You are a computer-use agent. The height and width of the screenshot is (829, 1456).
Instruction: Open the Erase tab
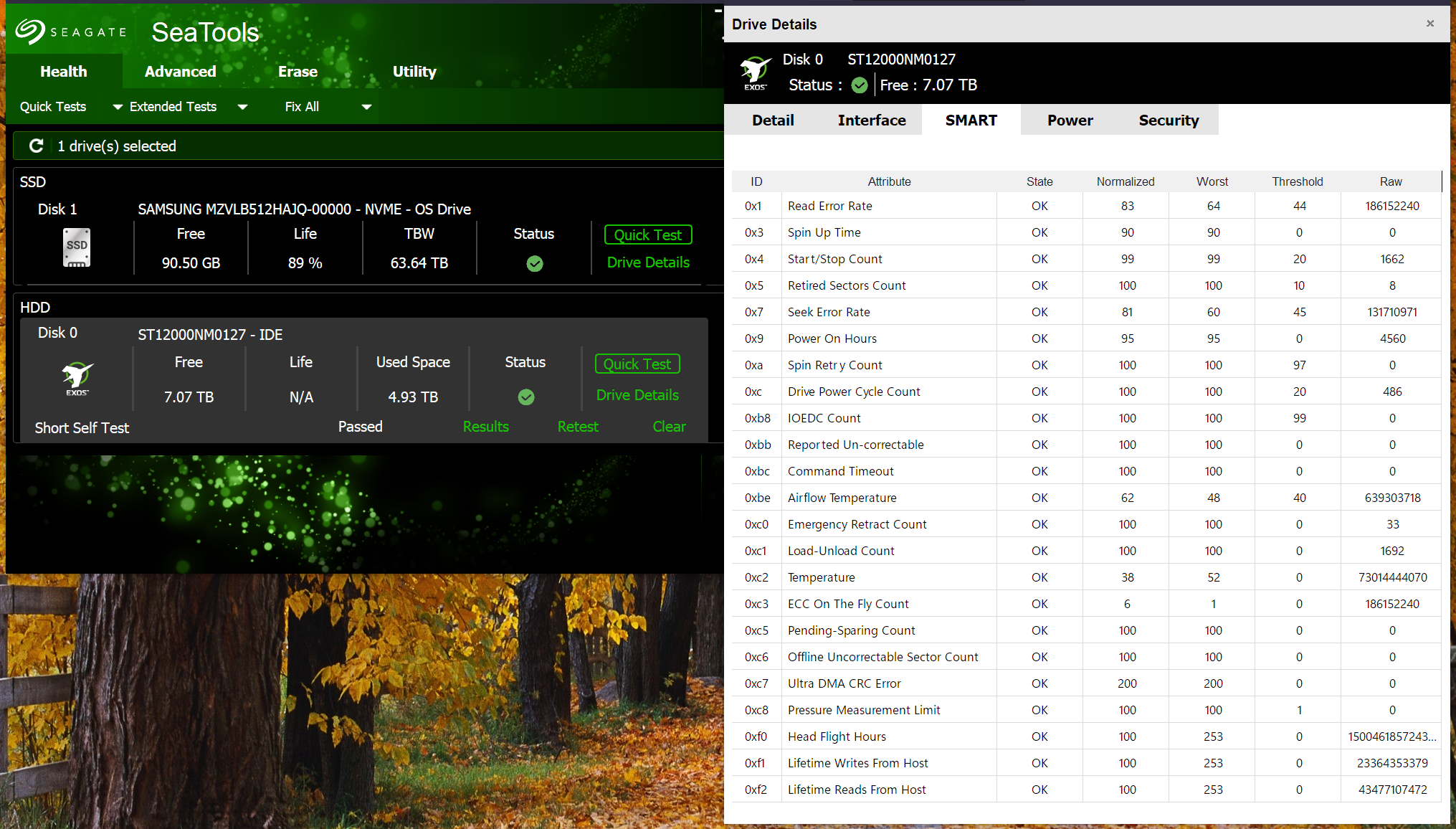tap(298, 71)
